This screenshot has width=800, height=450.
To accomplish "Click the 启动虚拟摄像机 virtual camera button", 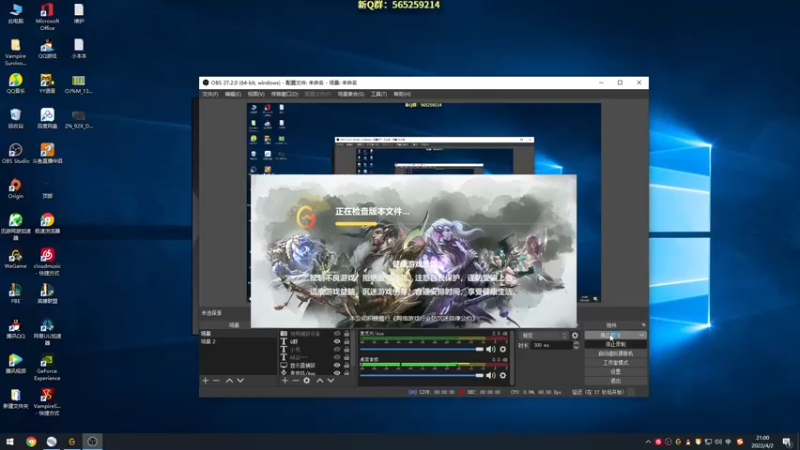I will [x=615, y=354].
